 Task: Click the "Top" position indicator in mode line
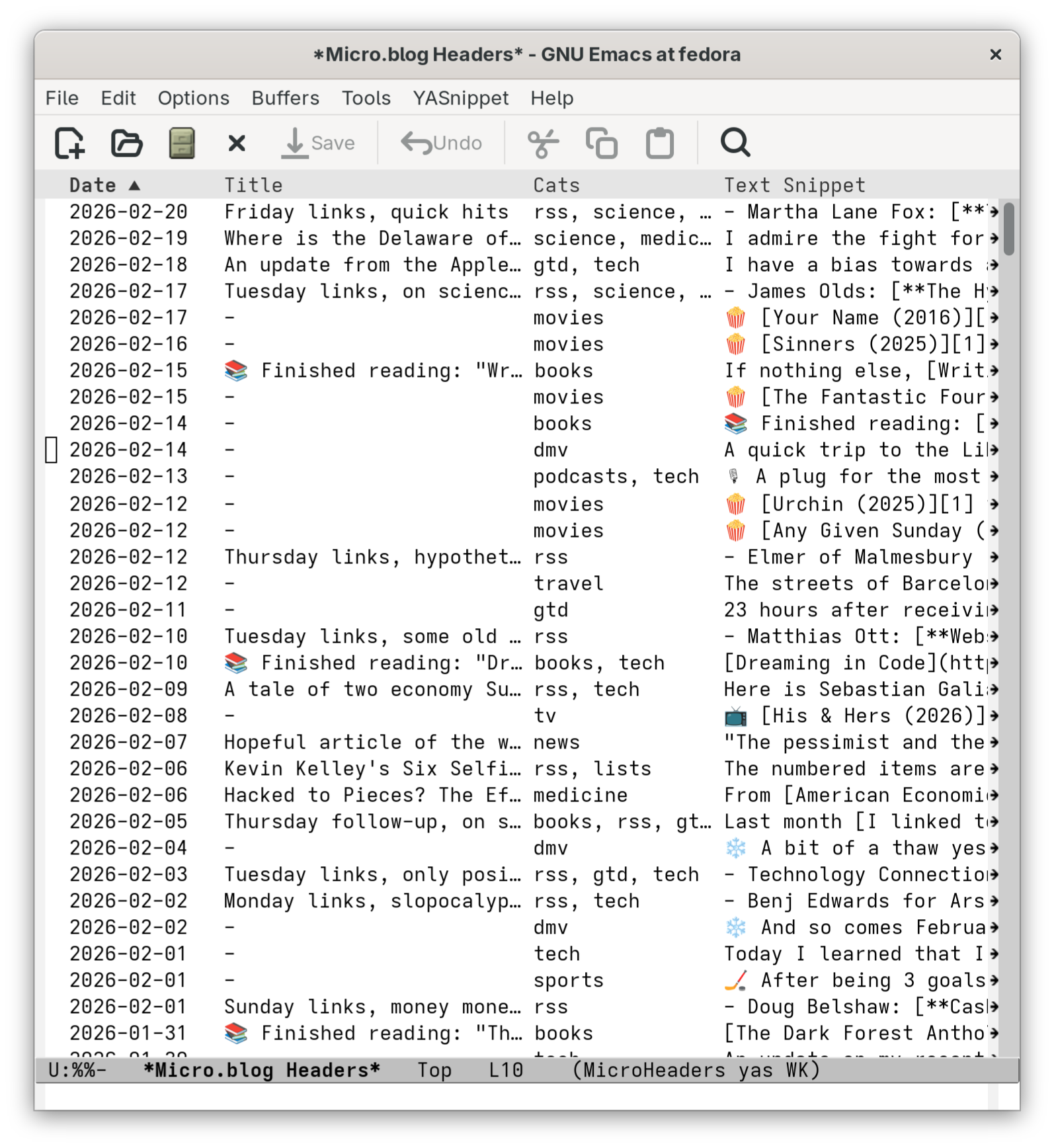(x=434, y=1070)
